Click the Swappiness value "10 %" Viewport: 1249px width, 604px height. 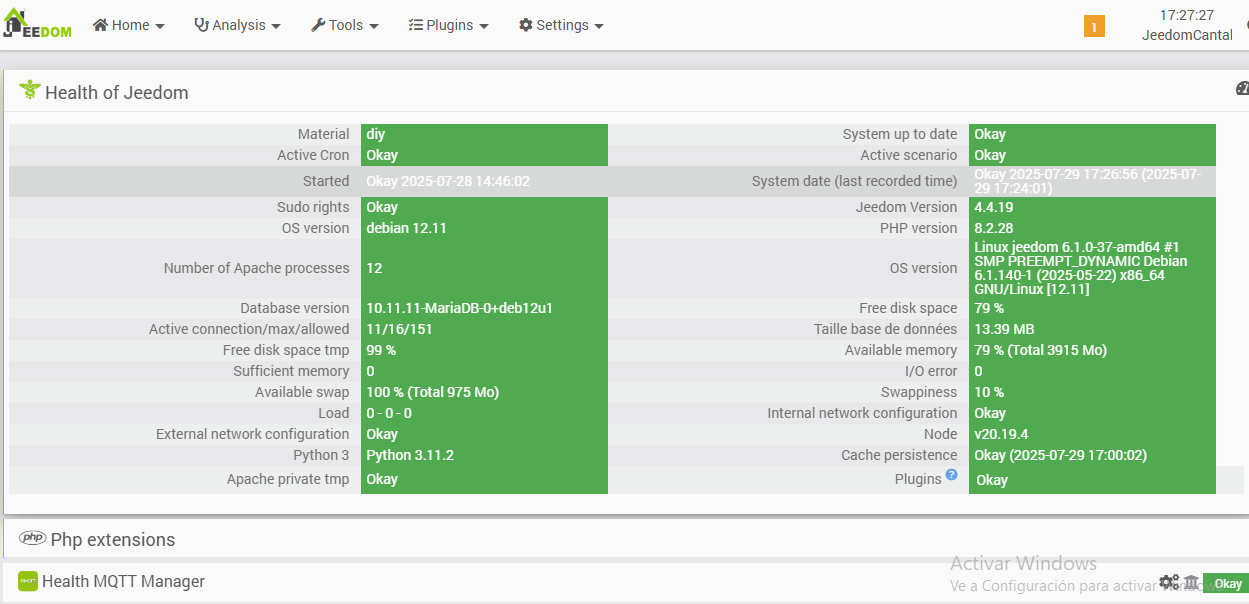pos(989,392)
